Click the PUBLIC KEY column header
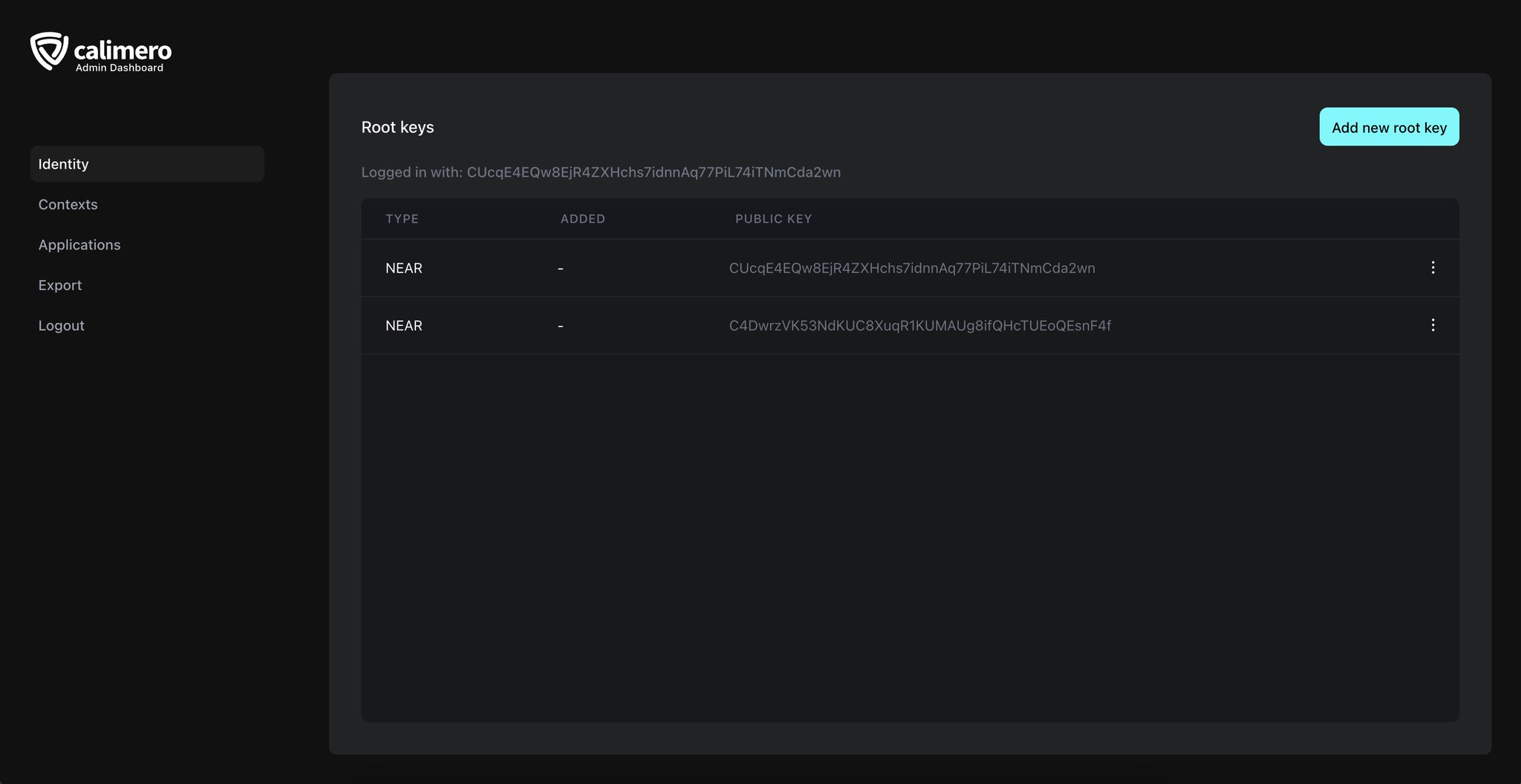The height and width of the screenshot is (784, 1521). coord(773,219)
